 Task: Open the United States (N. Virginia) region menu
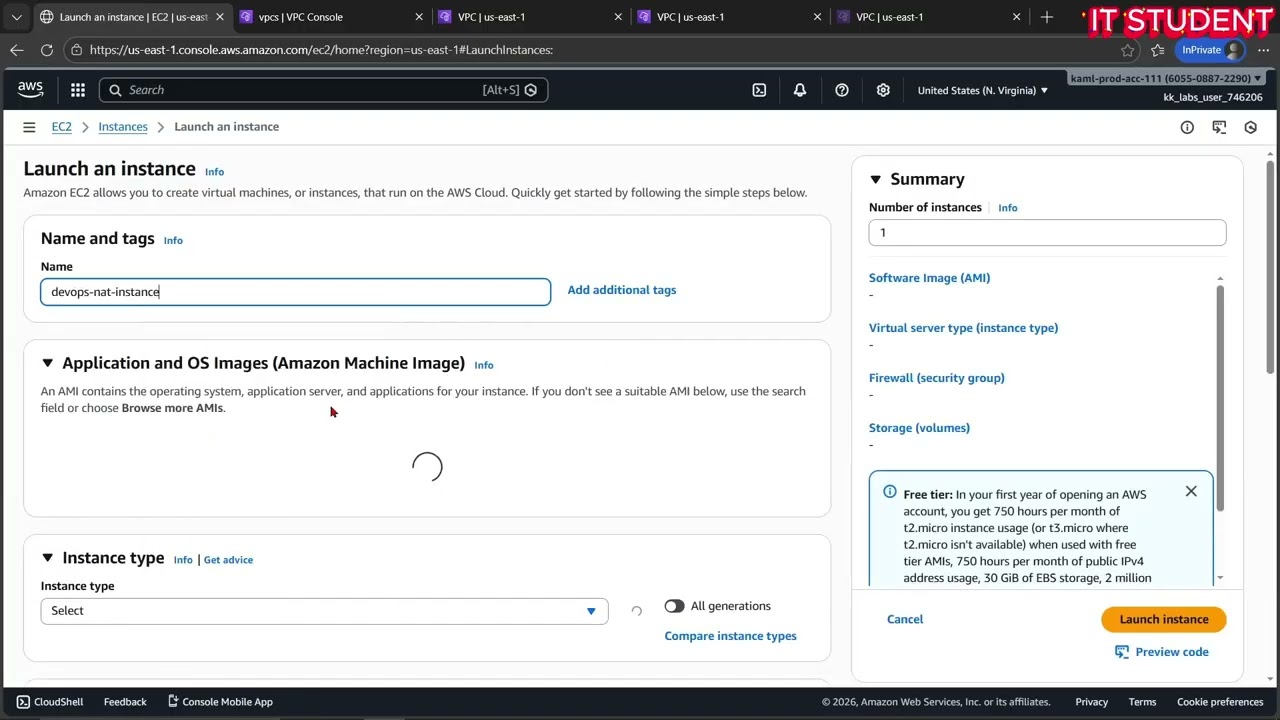click(x=983, y=90)
